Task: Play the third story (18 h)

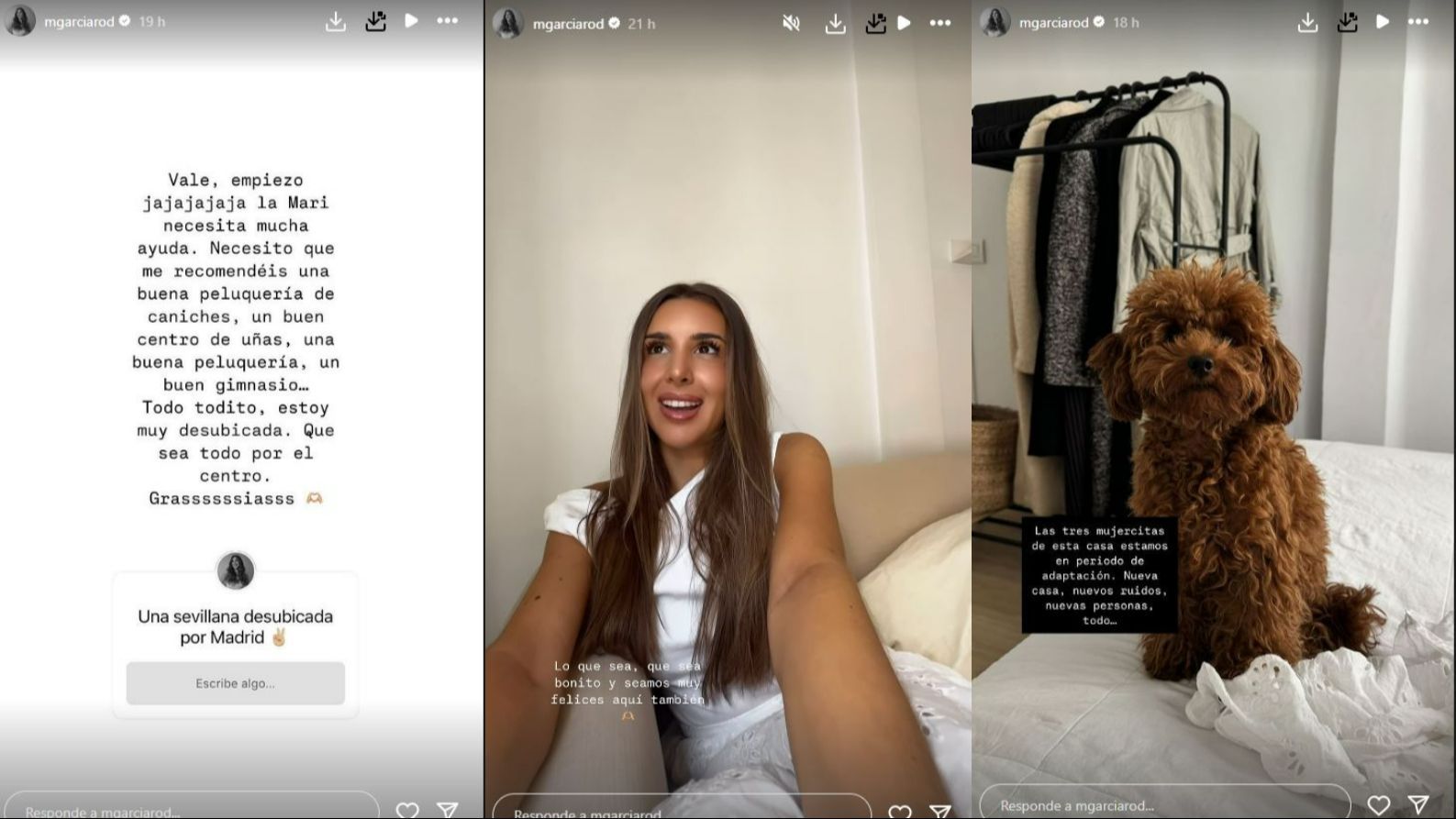Action: 1383,21
